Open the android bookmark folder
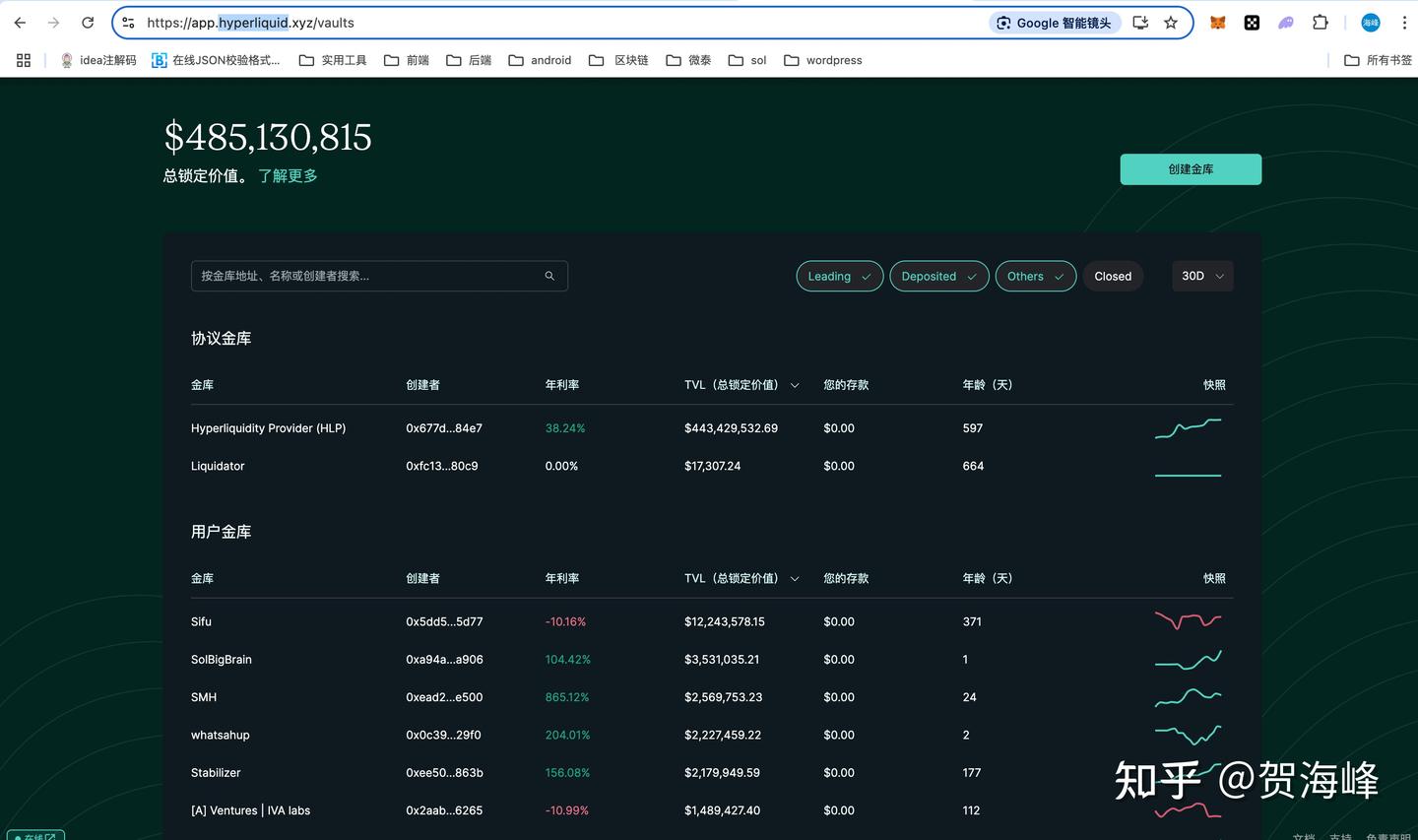The height and width of the screenshot is (840, 1418). click(540, 60)
